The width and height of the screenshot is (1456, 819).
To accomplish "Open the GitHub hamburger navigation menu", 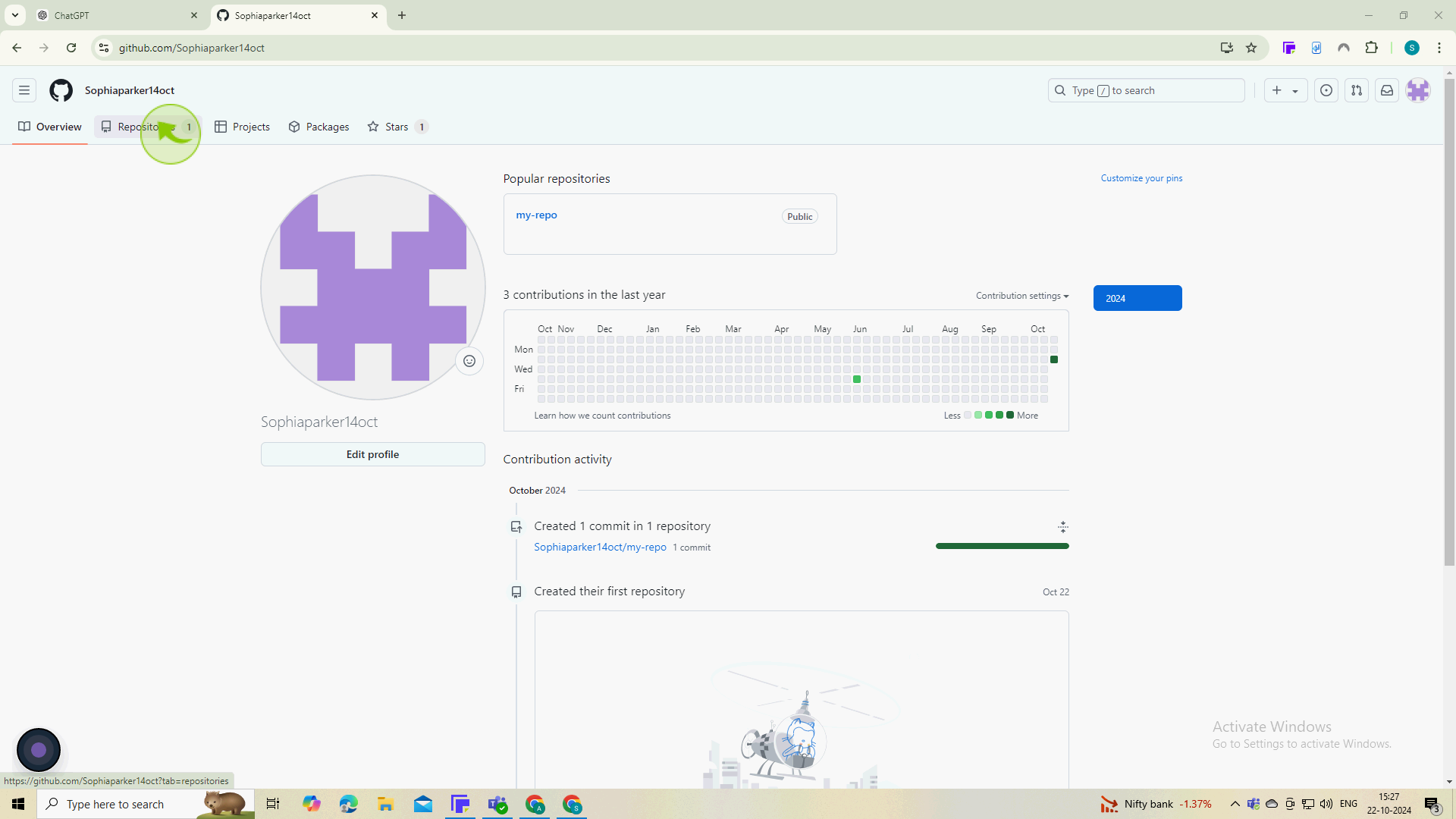I will [x=24, y=90].
